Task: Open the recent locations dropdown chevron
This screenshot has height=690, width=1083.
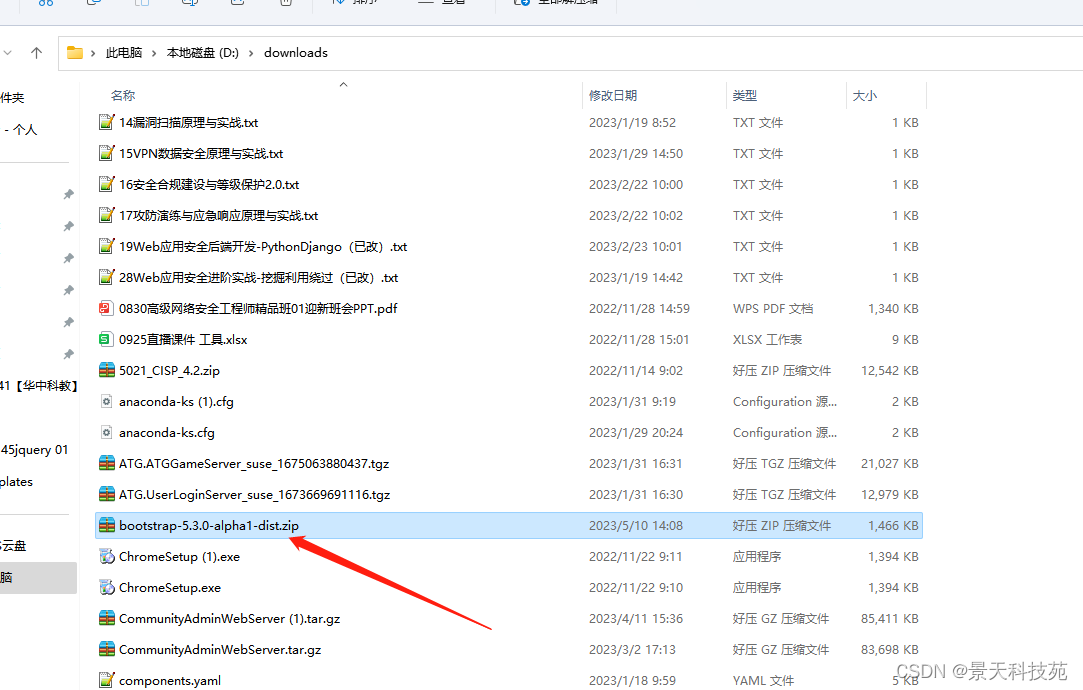Action: pos(8,52)
